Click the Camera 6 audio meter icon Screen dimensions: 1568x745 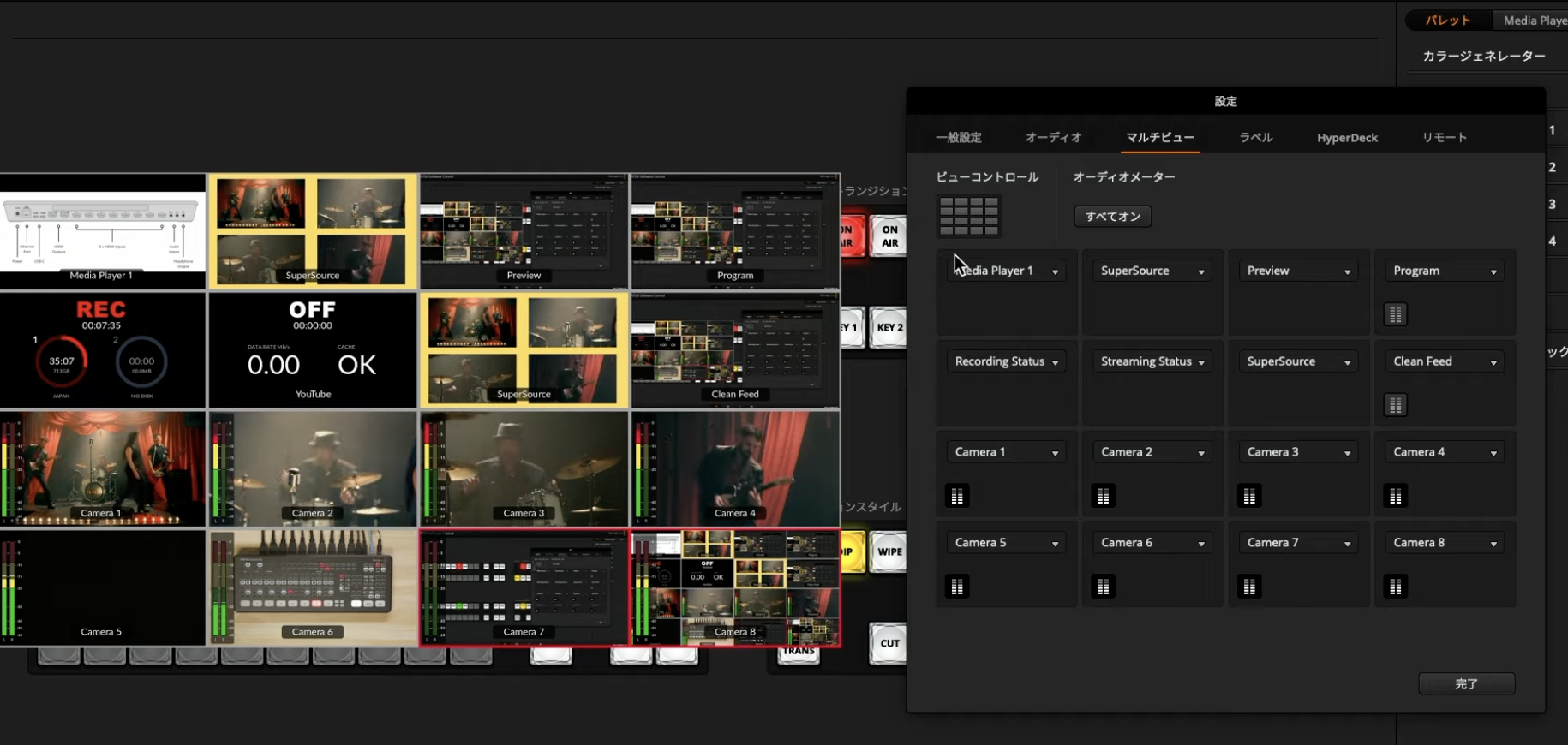coord(1103,587)
